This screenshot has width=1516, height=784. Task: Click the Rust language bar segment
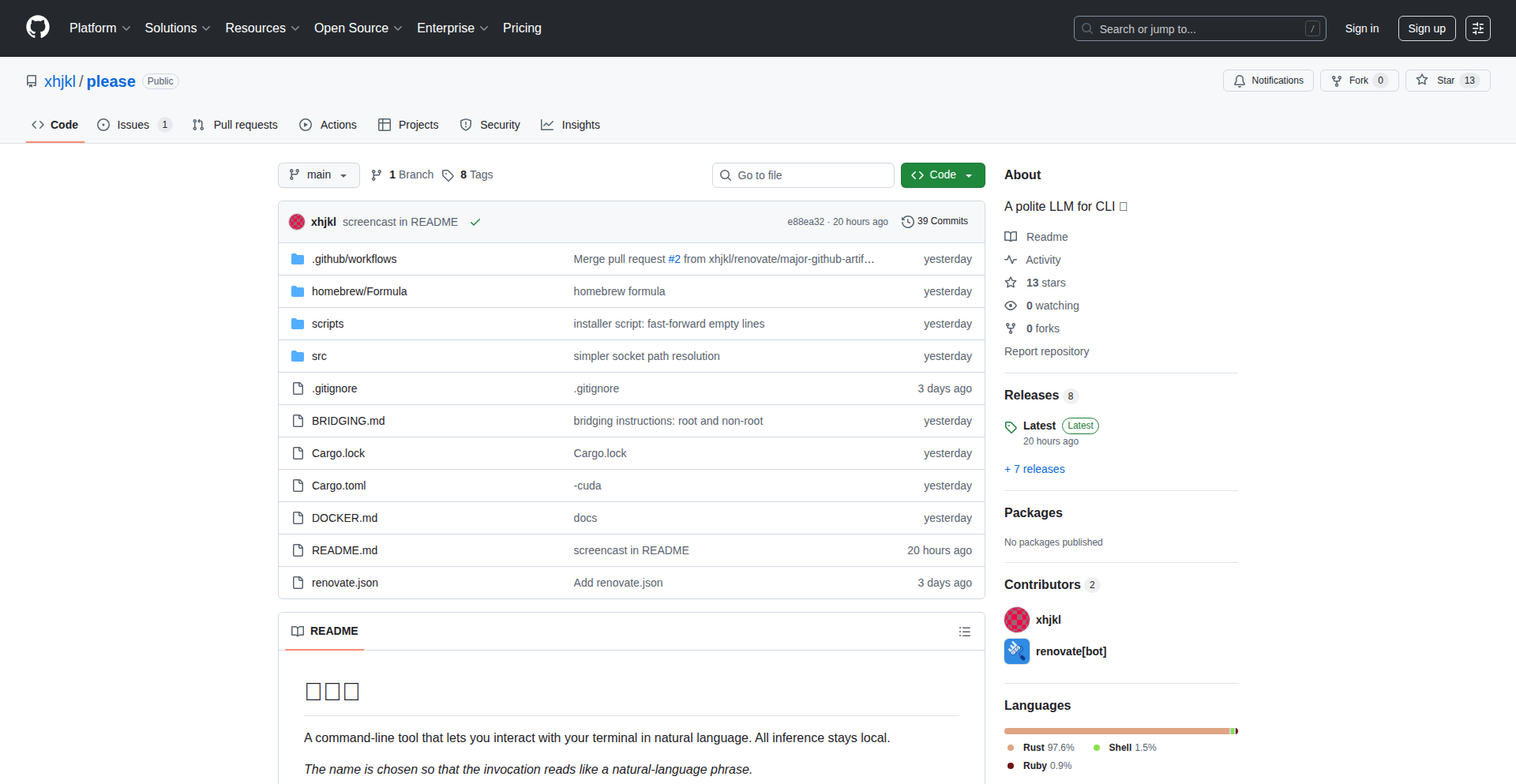click(x=1117, y=731)
